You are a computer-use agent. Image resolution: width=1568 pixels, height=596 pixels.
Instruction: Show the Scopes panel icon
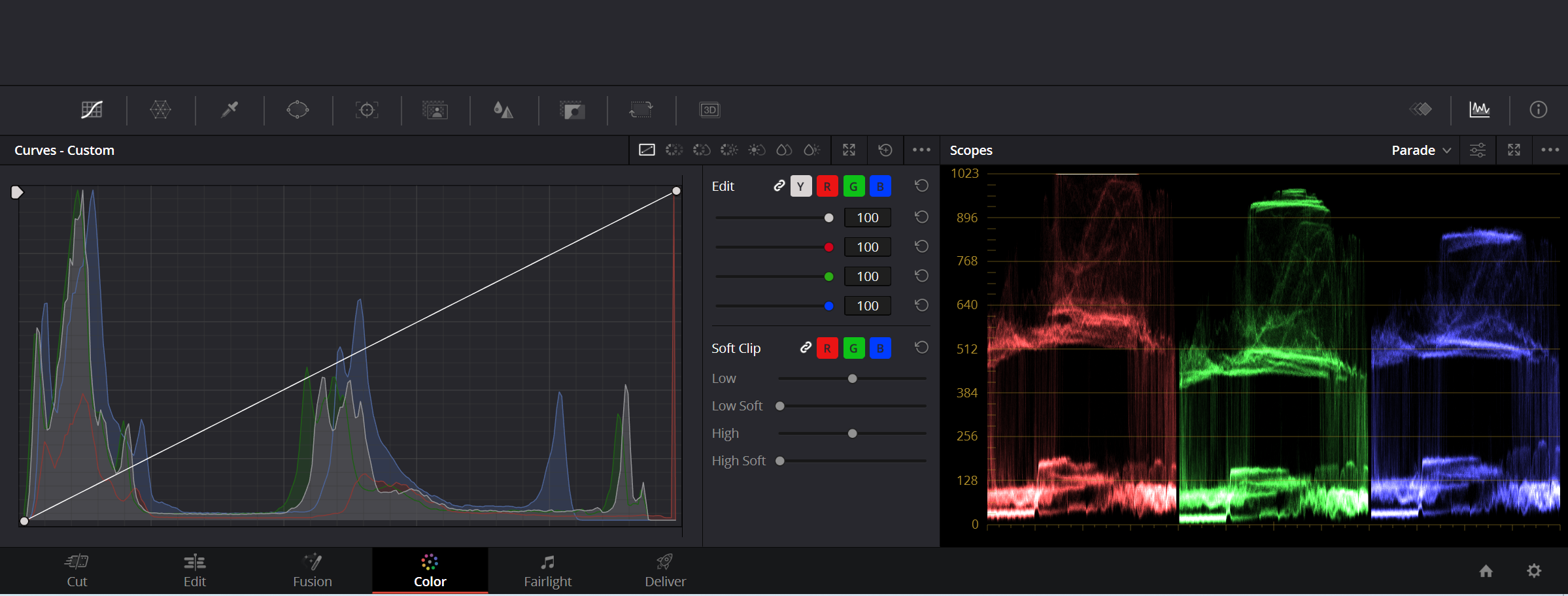coord(1480,109)
